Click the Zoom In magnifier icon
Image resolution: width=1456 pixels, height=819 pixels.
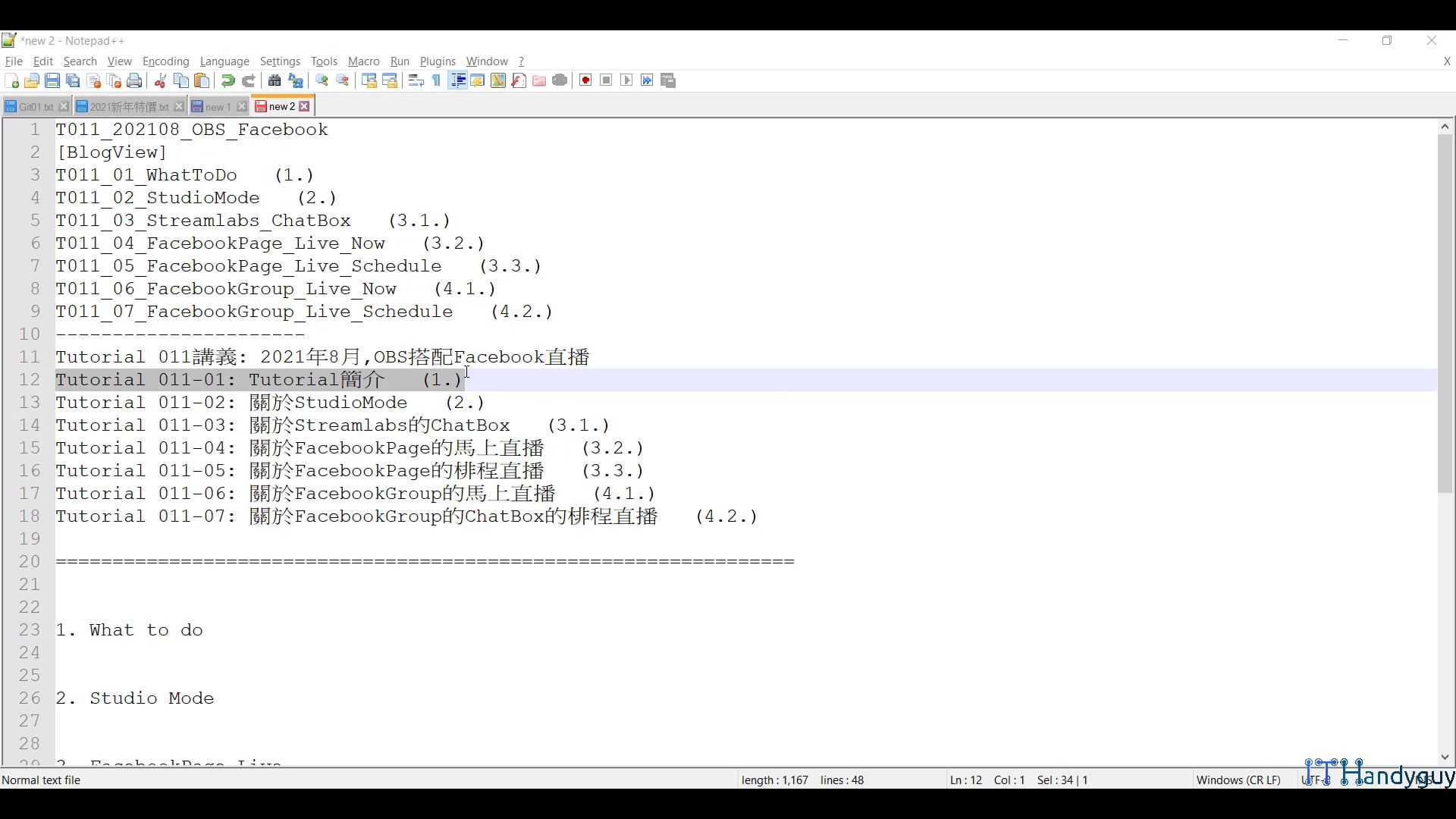(x=322, y=80)
